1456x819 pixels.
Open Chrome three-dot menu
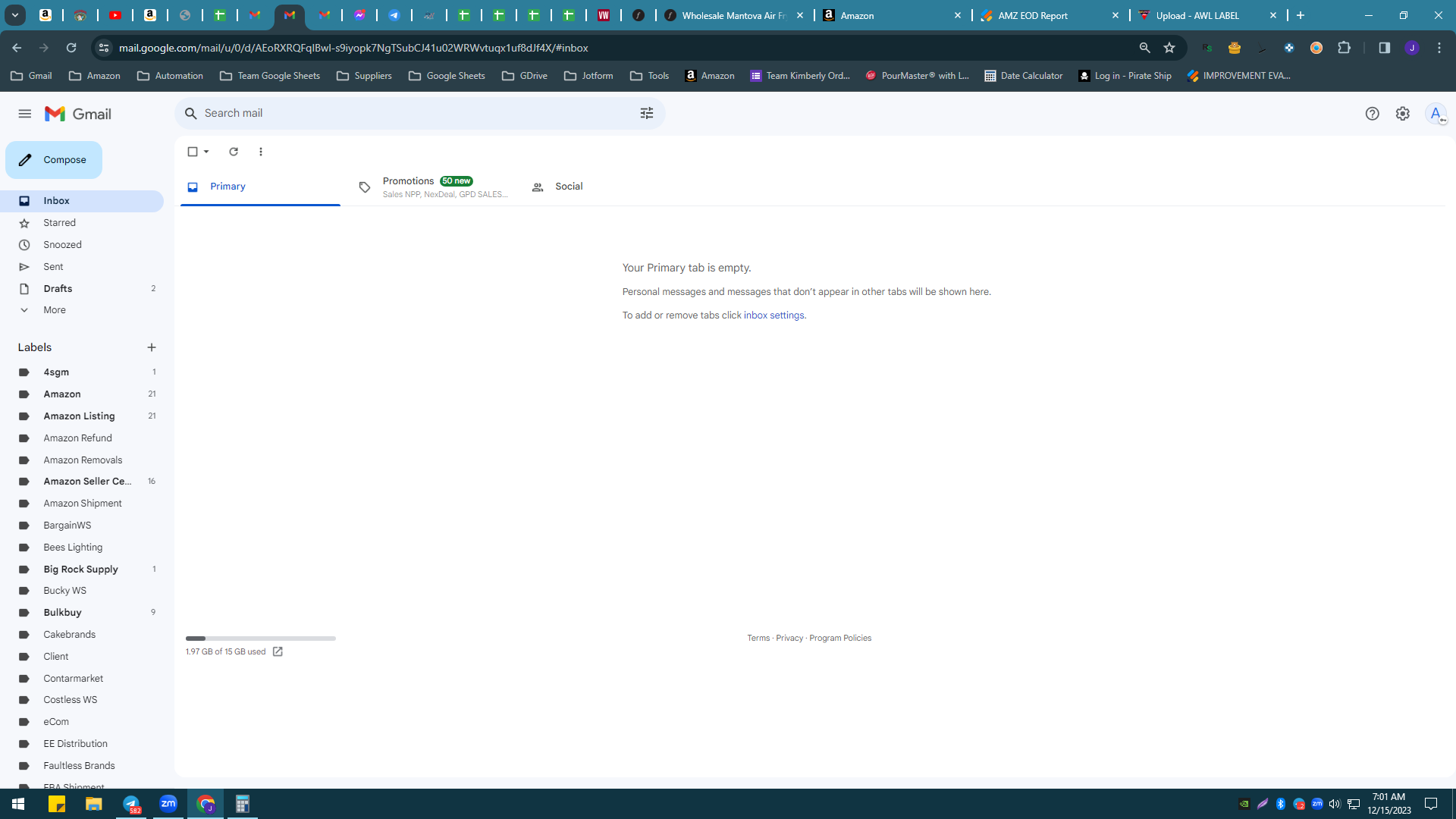coord(1439,48)
